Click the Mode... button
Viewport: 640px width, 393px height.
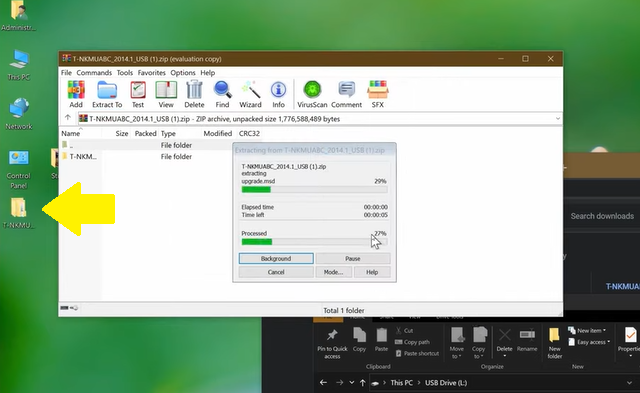tap(333, 272)
